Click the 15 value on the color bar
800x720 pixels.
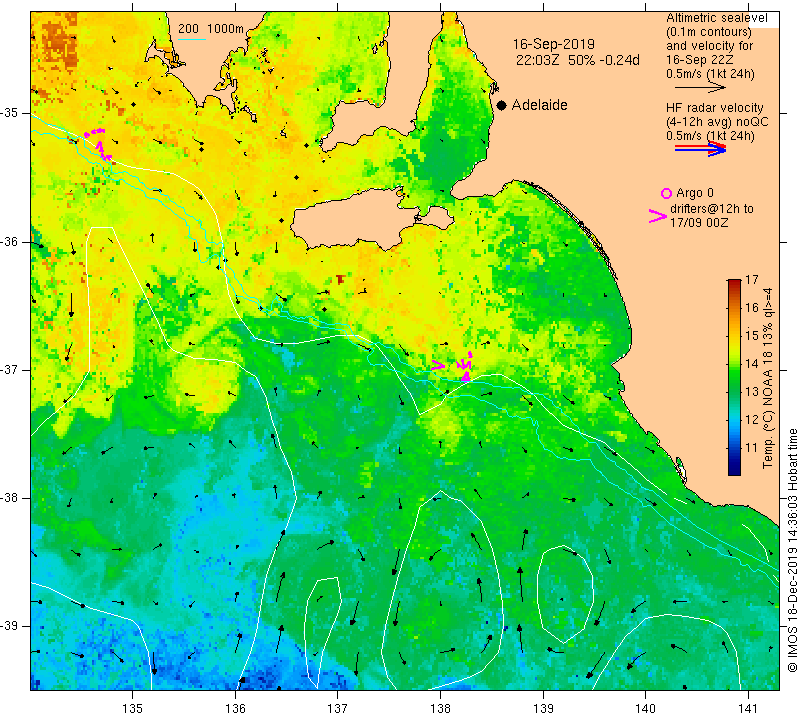pyautogui.click(x=752, y=336)
